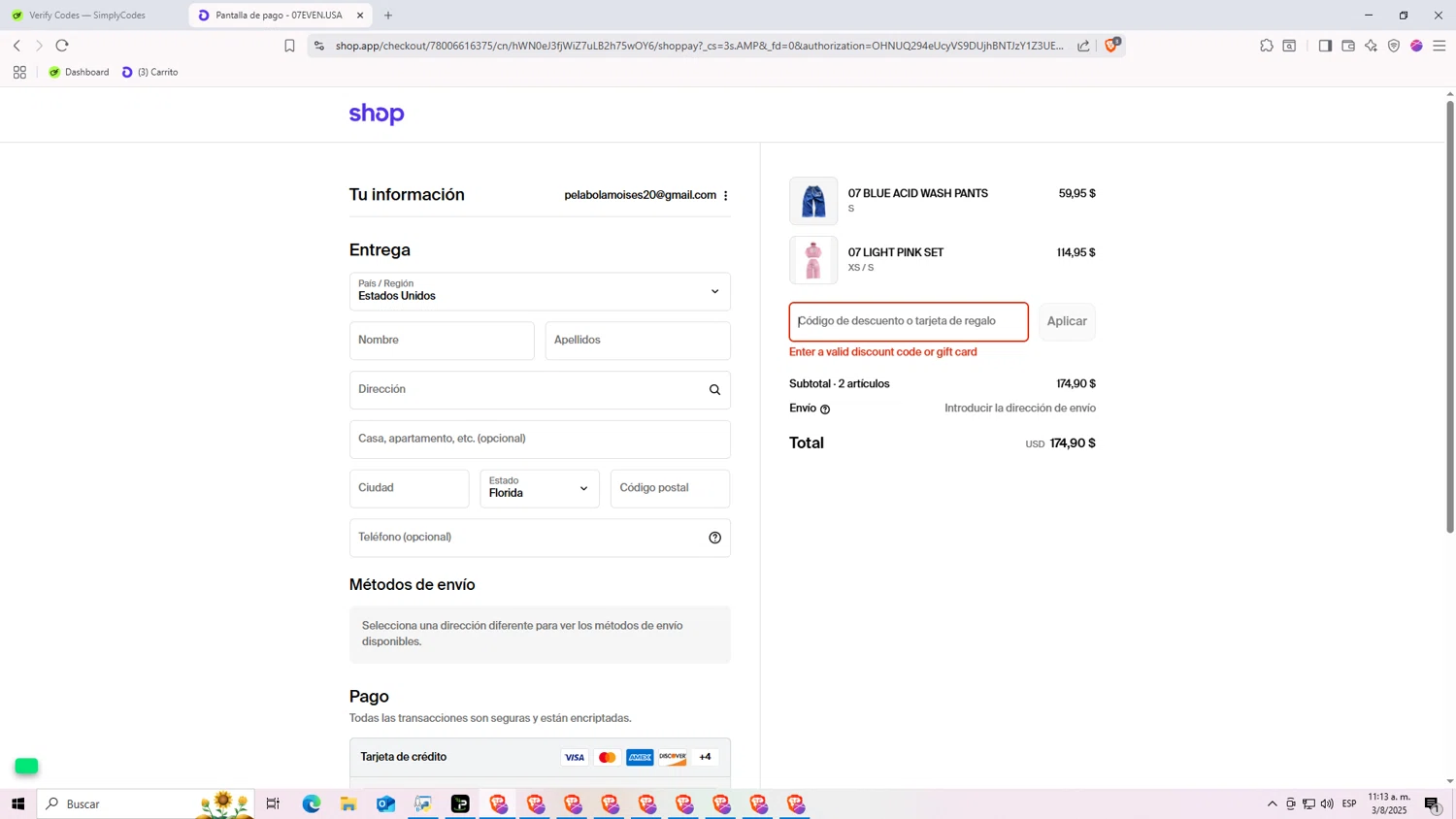The image size is (1456, 819).
Task: Toggle the browser sidebar panel icon
Action: (x=1325, y=46)
